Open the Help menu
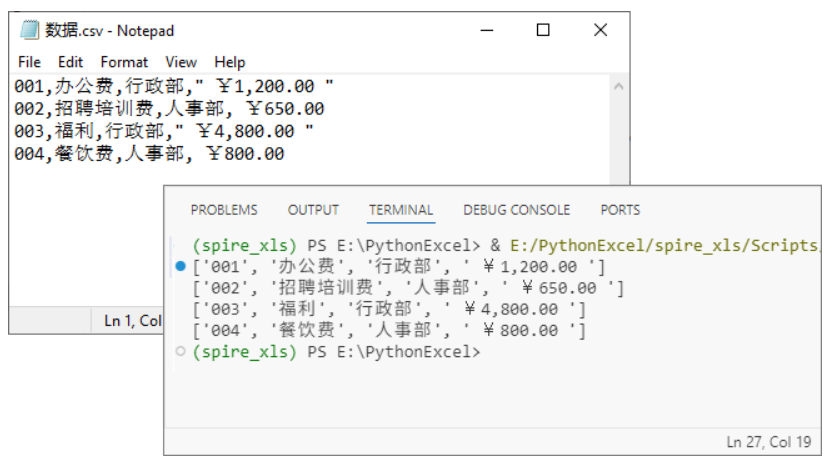 (x=229, y=62)
